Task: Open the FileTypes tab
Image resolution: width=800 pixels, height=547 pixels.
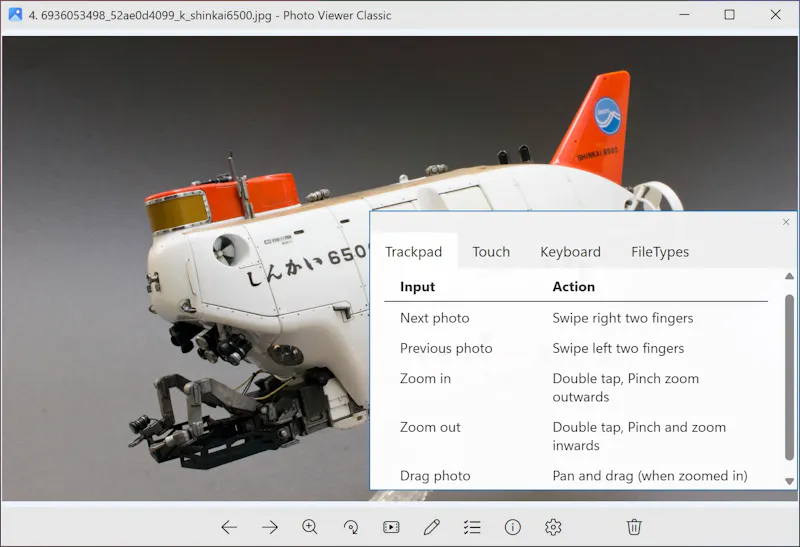Action: 660,252
